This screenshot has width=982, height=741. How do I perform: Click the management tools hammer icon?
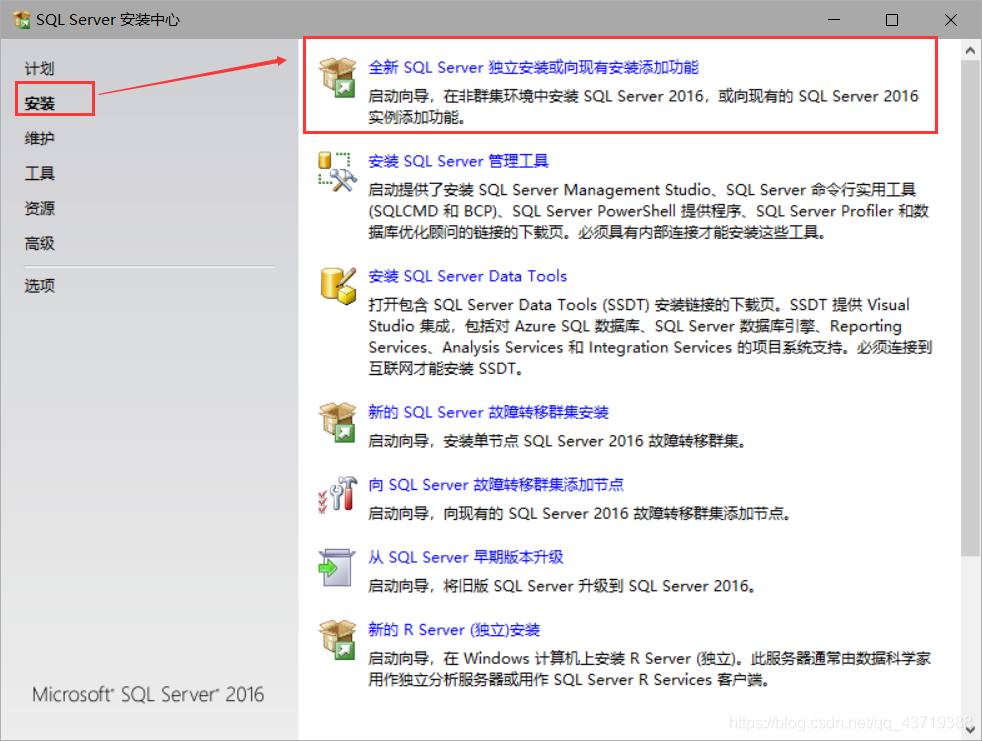338,172
